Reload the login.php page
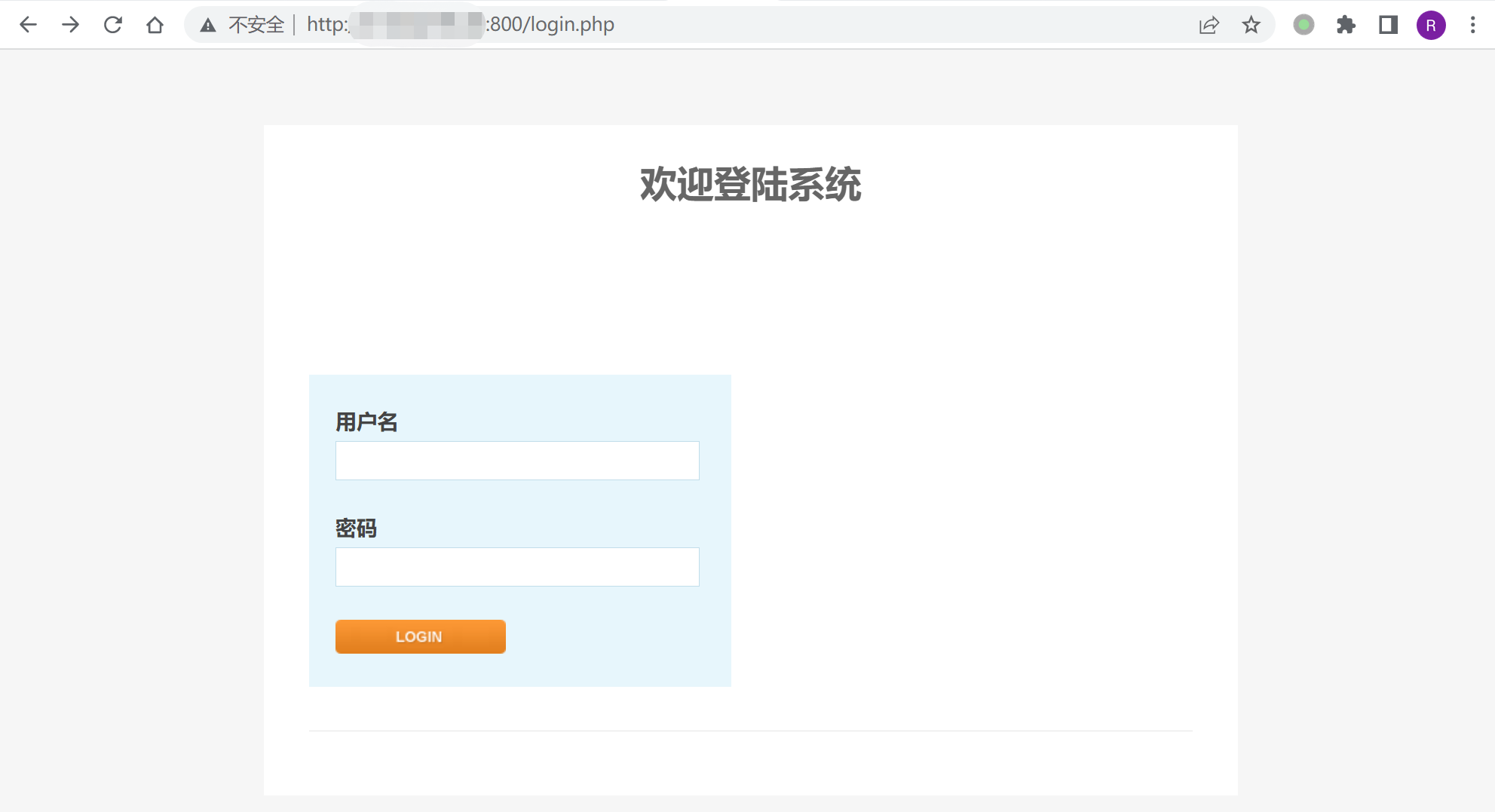Viewport: 1495px width, 812px height. (x=113, y=25)
